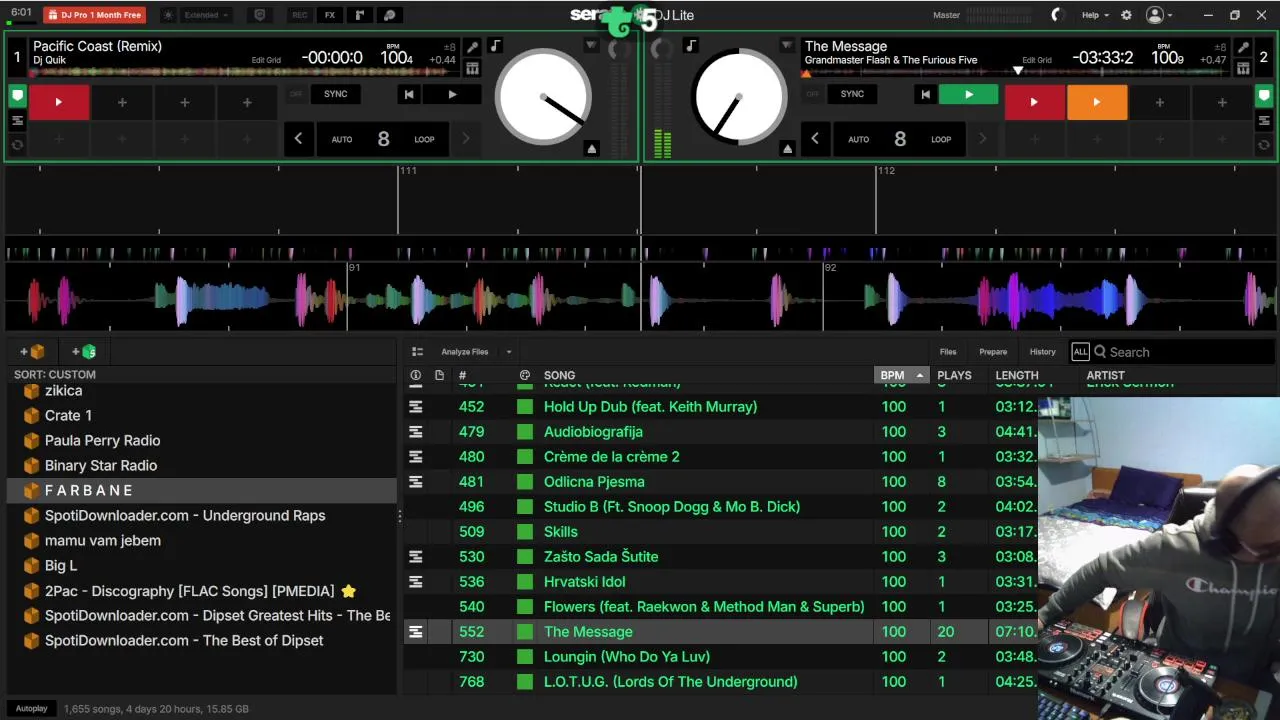
Task: Open the dropdown beside Analyze Files
Action: (508, 352)
